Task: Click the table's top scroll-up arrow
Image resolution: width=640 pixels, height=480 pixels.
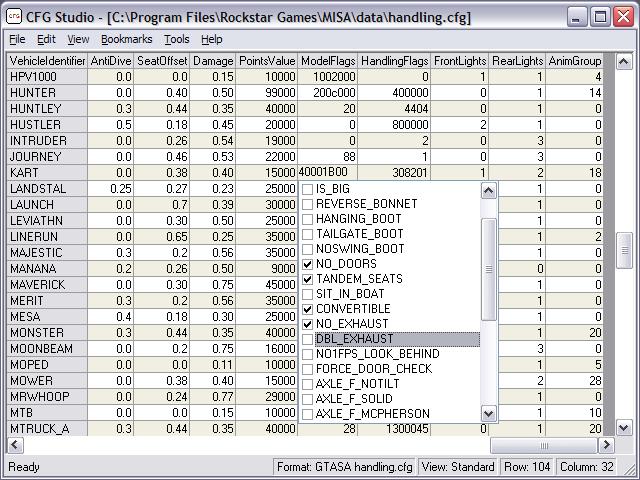Action: (x=624, y=62)
